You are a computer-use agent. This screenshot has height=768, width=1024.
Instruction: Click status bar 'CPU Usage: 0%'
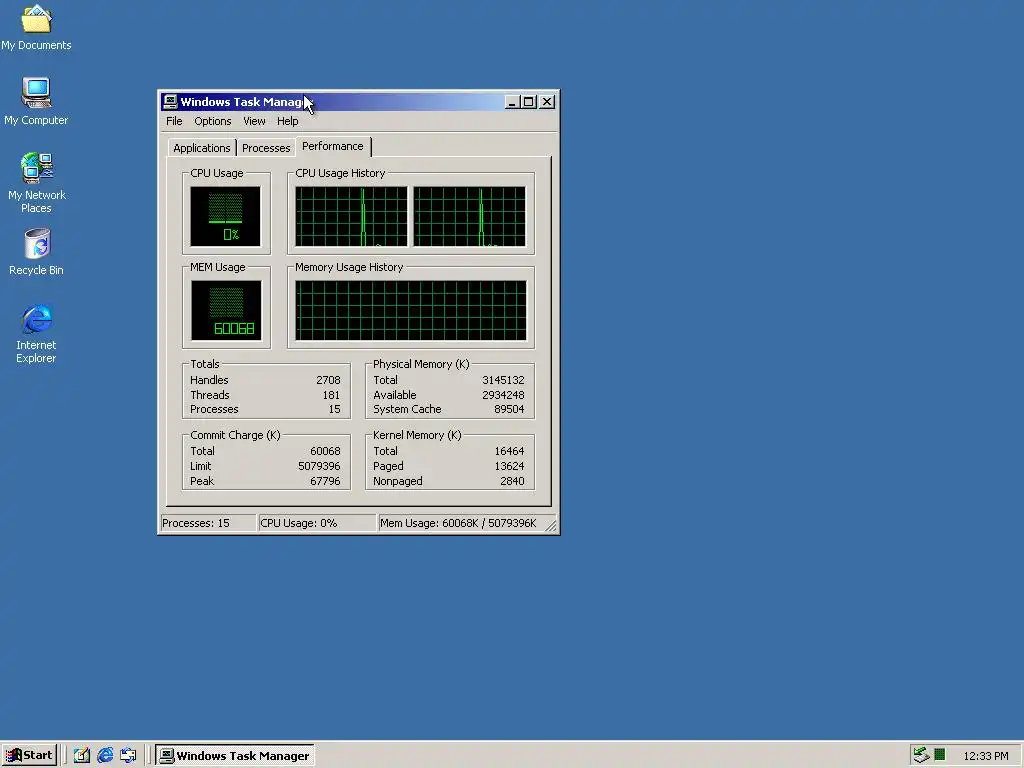click(317, 523)
